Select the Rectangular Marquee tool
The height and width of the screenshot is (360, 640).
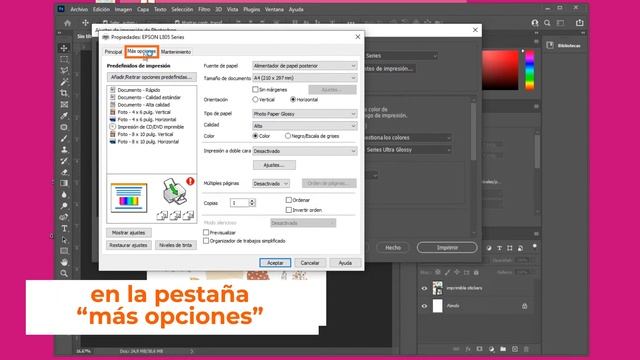[64, 60]
